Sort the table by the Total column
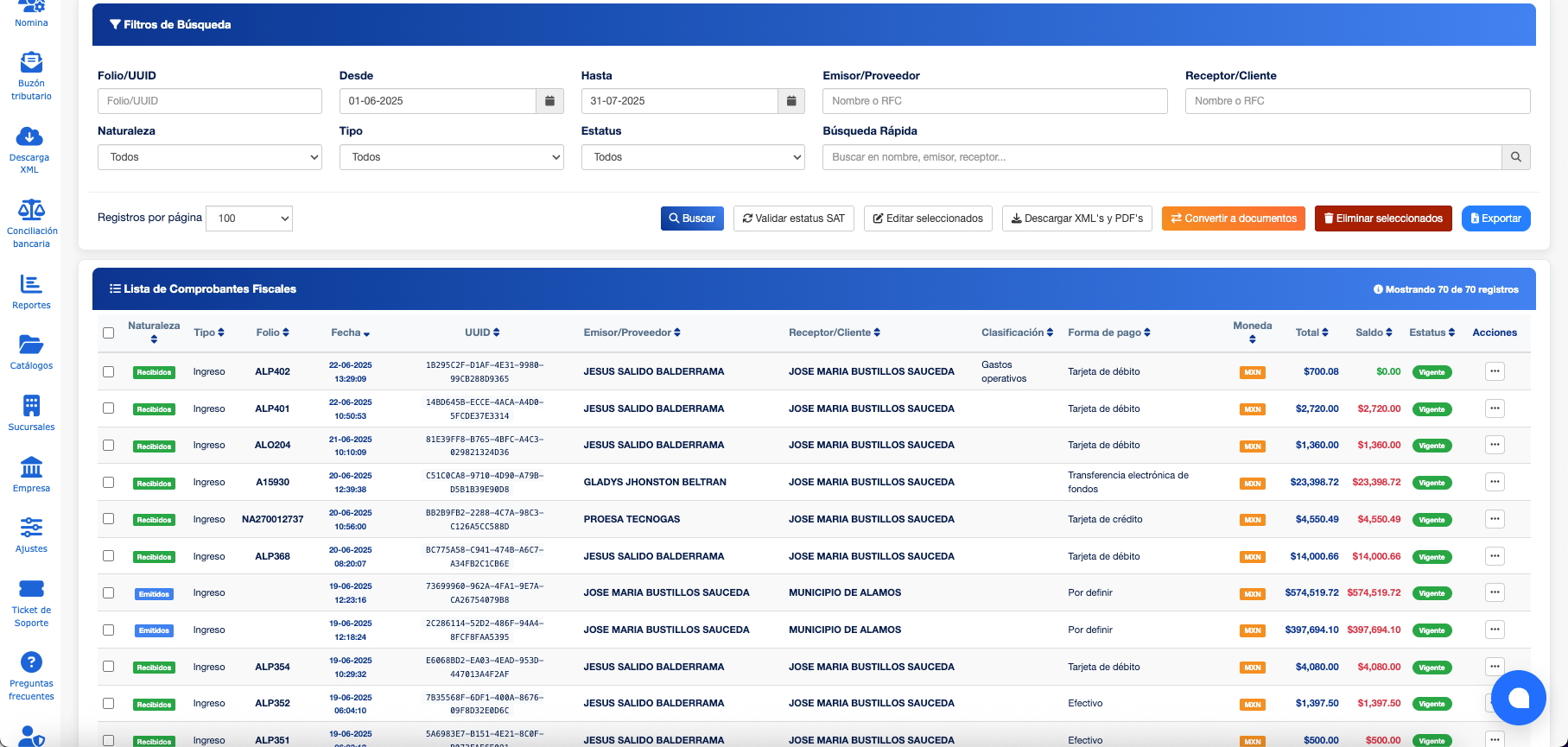Screen dimensions: 1568x747 (1311, 332)
